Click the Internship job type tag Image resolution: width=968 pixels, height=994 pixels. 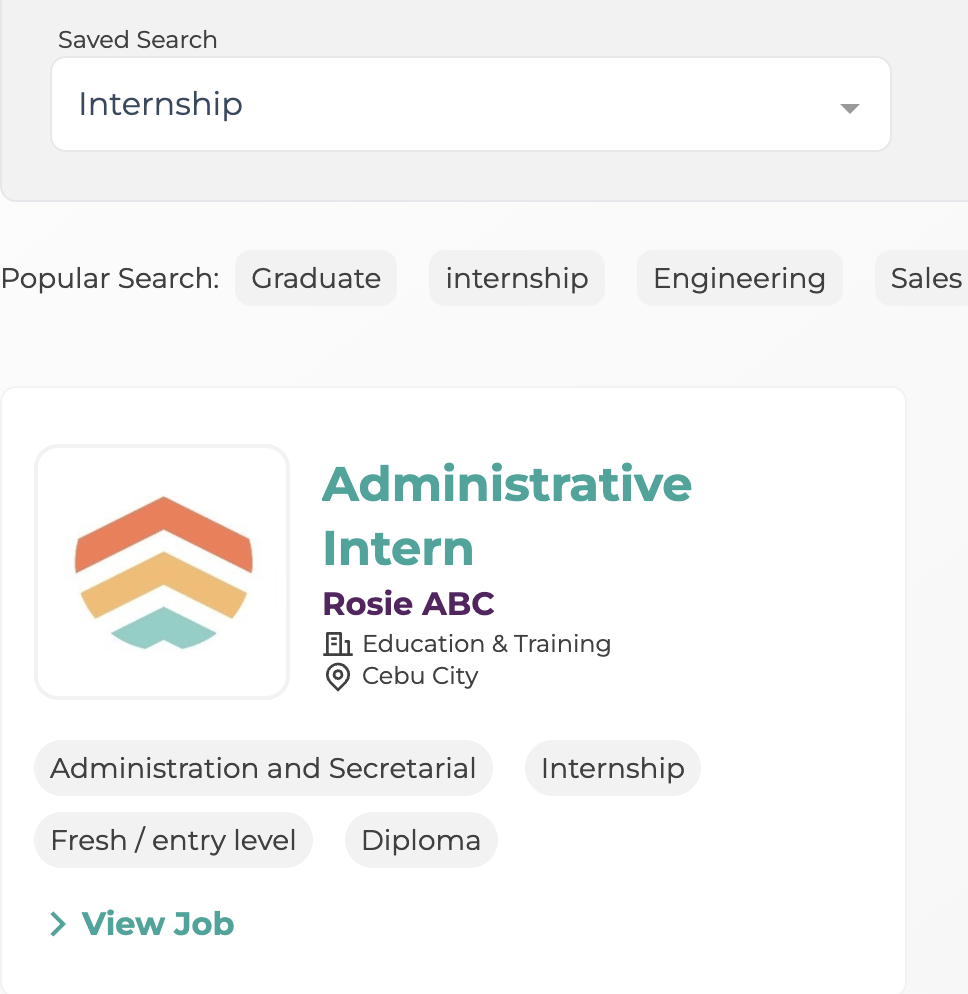612,768
